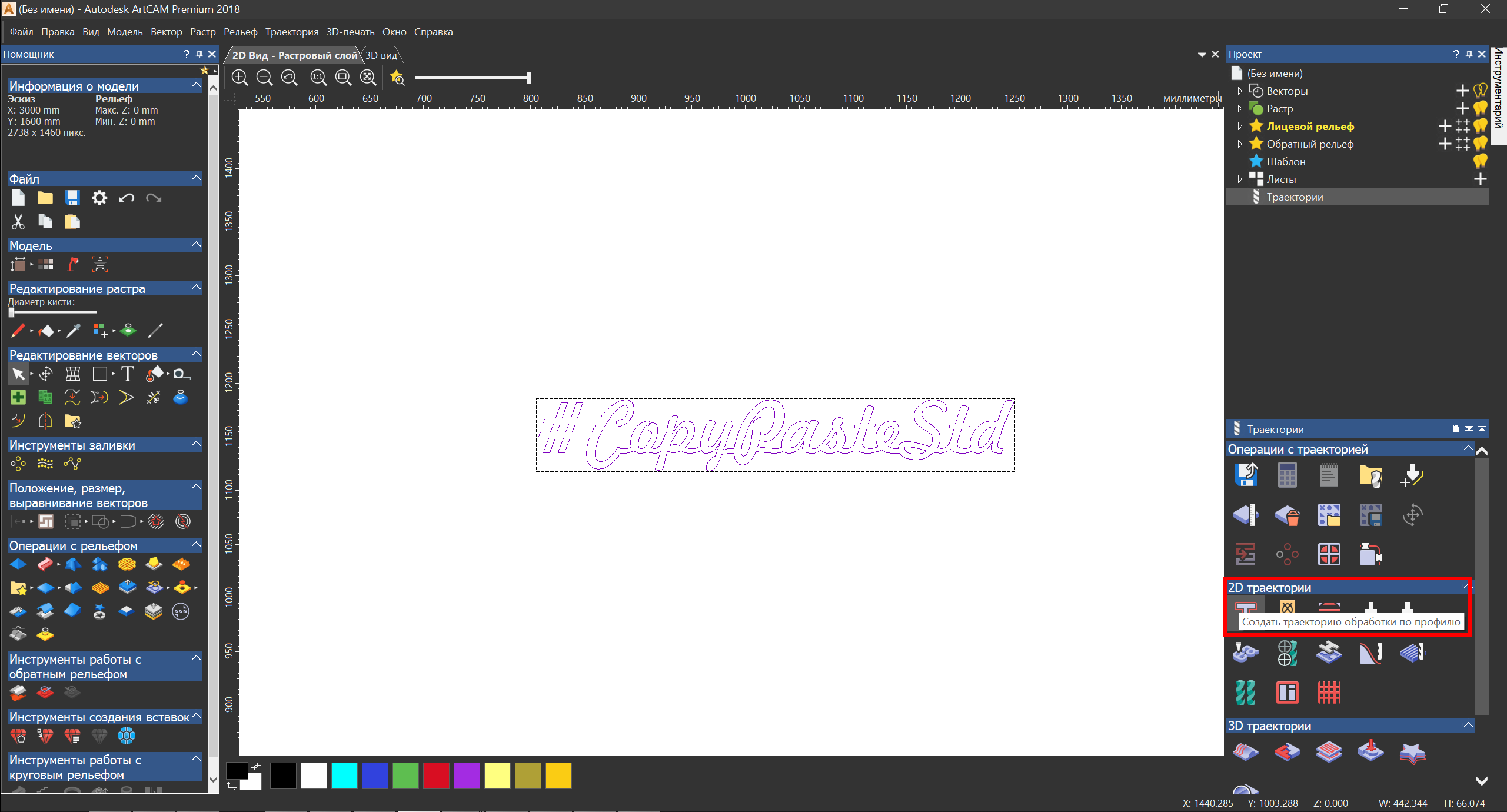The image size is (1507, 812).
Task: Open the machining area clearance toolpath icon
Action: [x=1288, y=607]
